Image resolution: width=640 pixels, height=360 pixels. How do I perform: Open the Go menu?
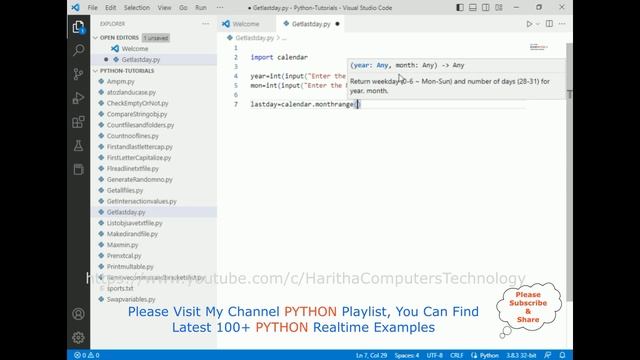[x=183, y=8]
